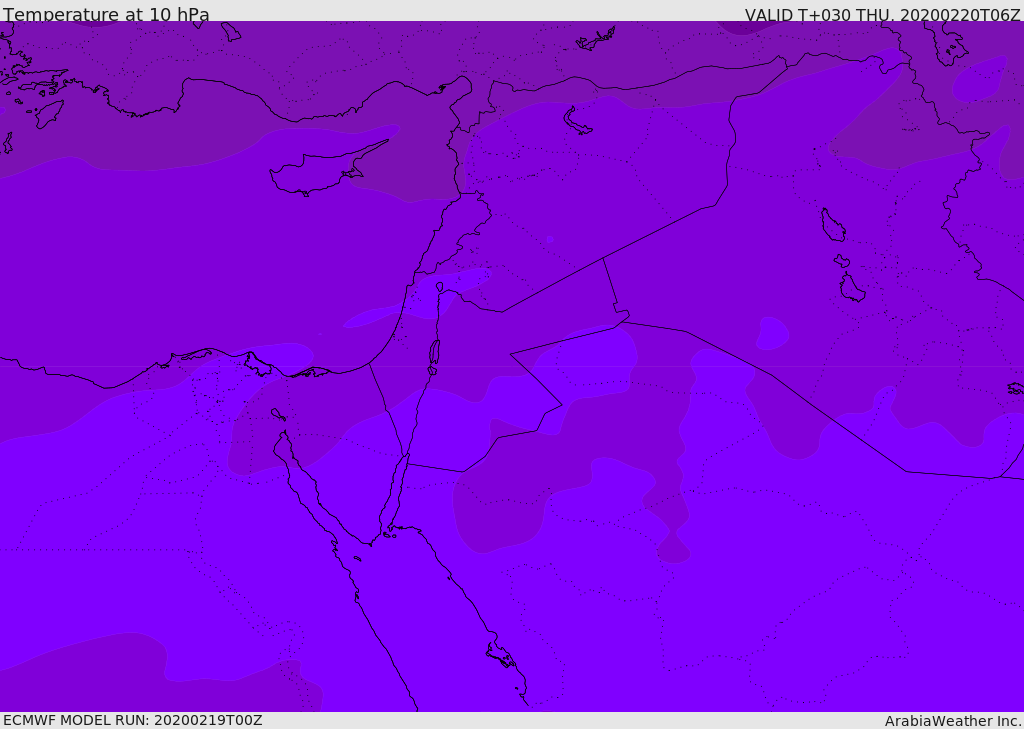Click the Red Sea coast islands
Image resolution: width=1024 pixels, height=729 pixels.
tap(501, 656)
